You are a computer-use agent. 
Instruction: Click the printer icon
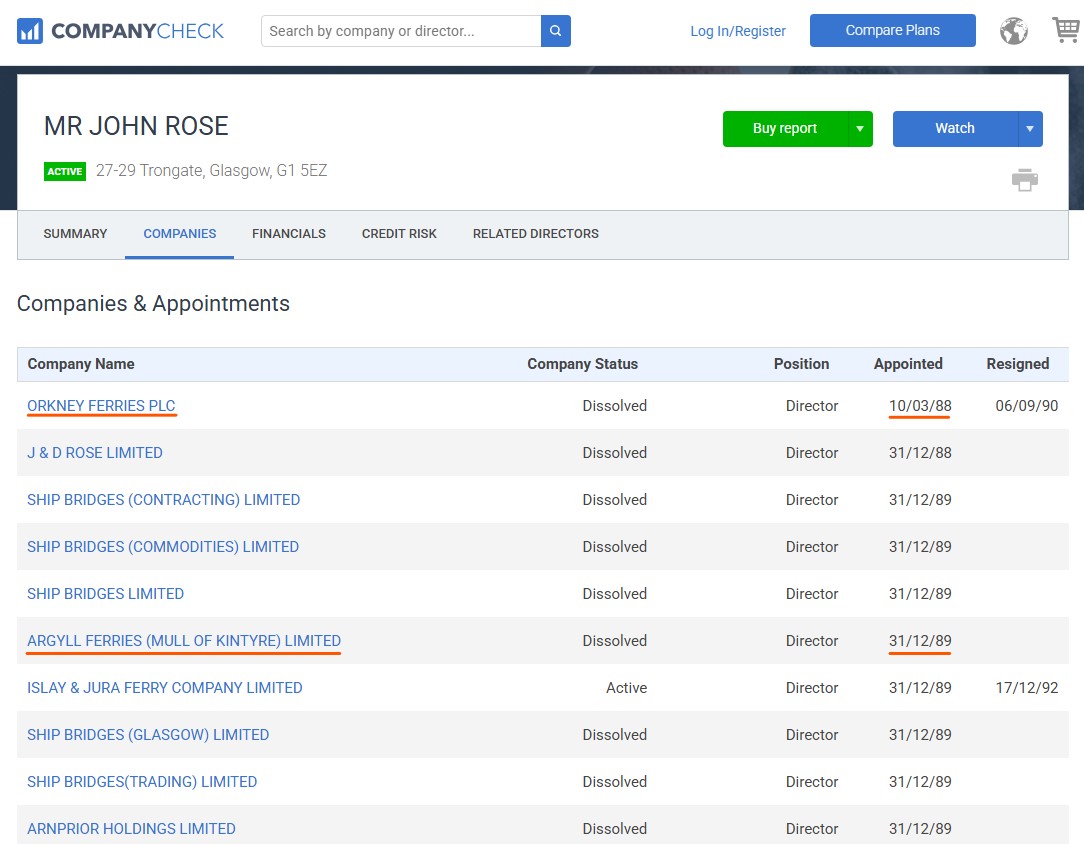(x=1025, y=180)
